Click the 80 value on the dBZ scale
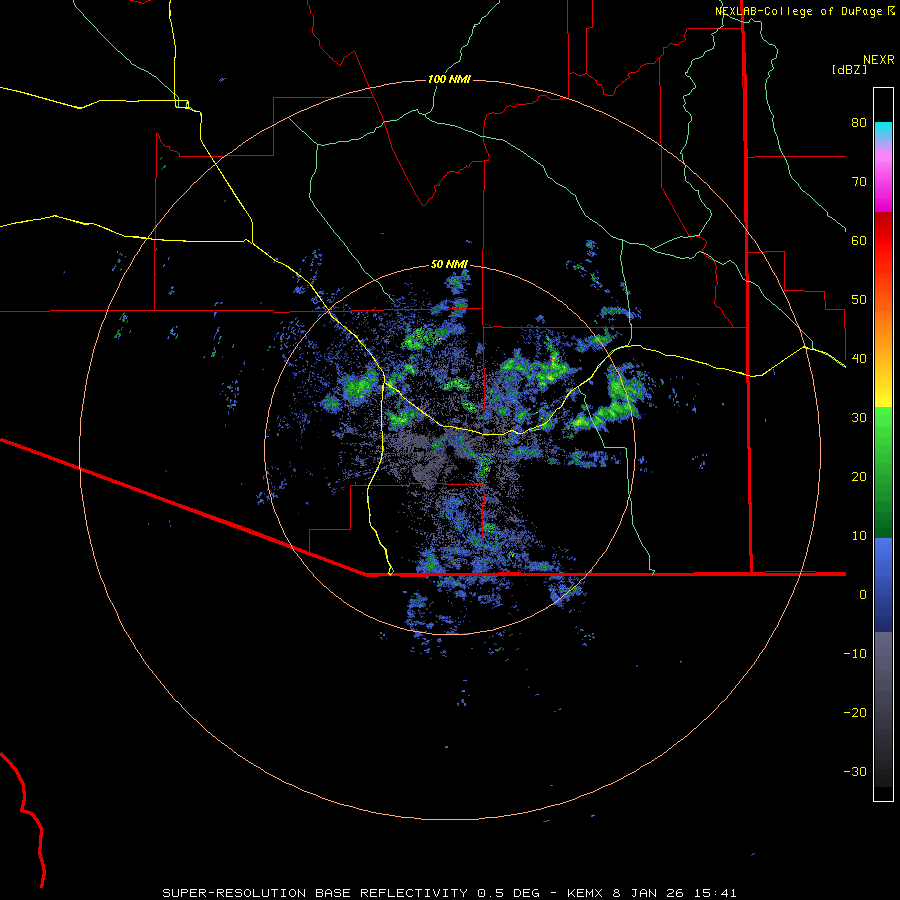 pos(859,123)
